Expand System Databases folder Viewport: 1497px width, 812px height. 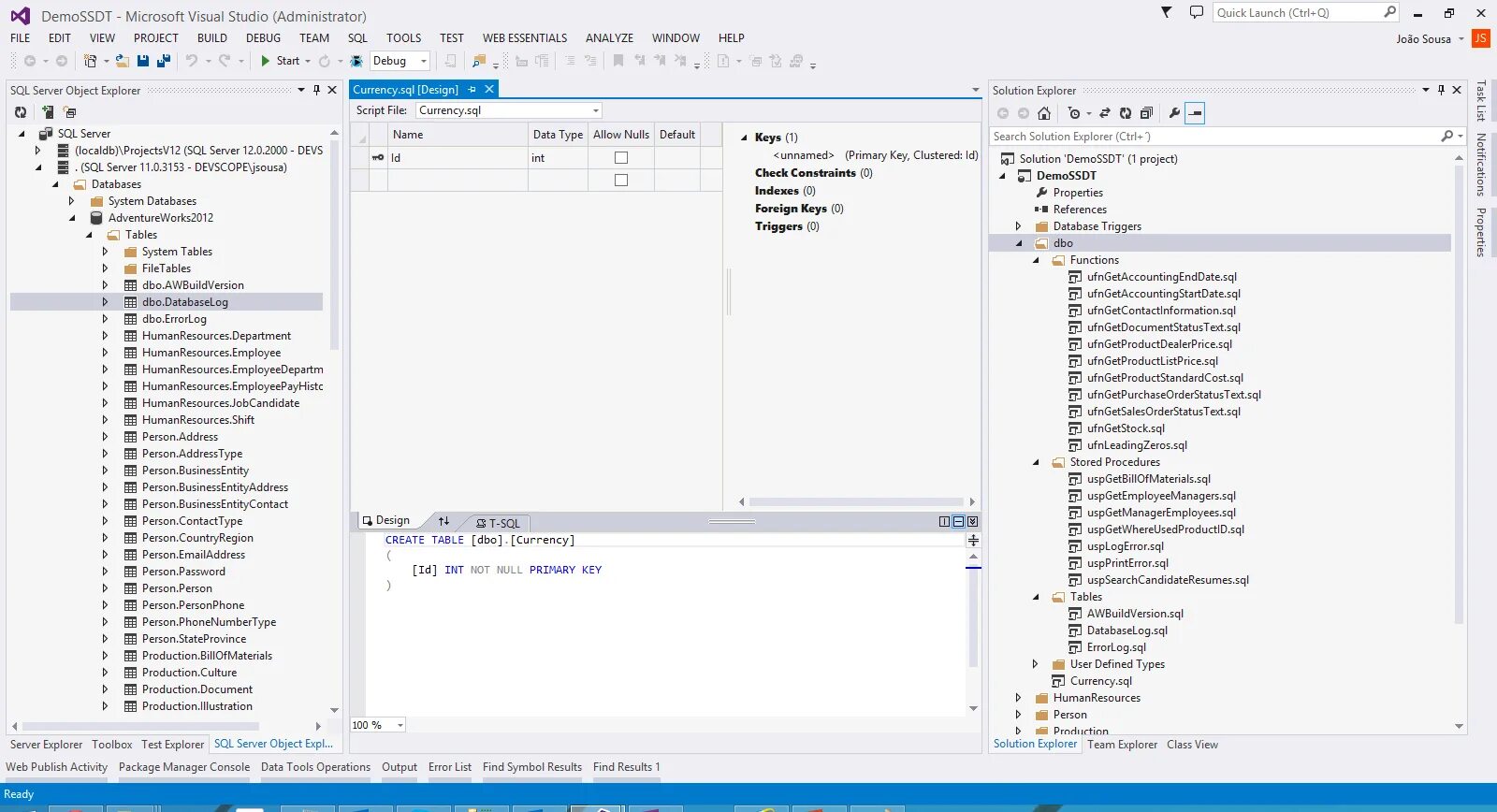(71, 201)
